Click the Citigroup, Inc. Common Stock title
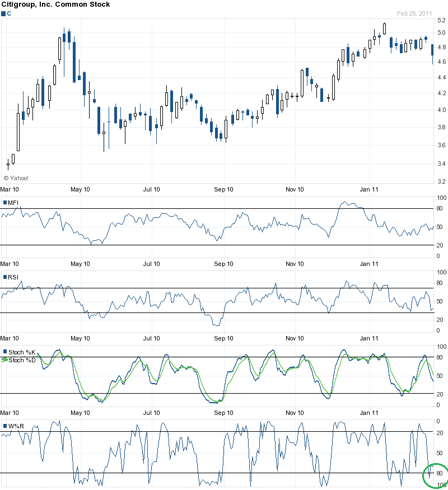448x490 pixels. pyautogui.click(x=56, y=4)
